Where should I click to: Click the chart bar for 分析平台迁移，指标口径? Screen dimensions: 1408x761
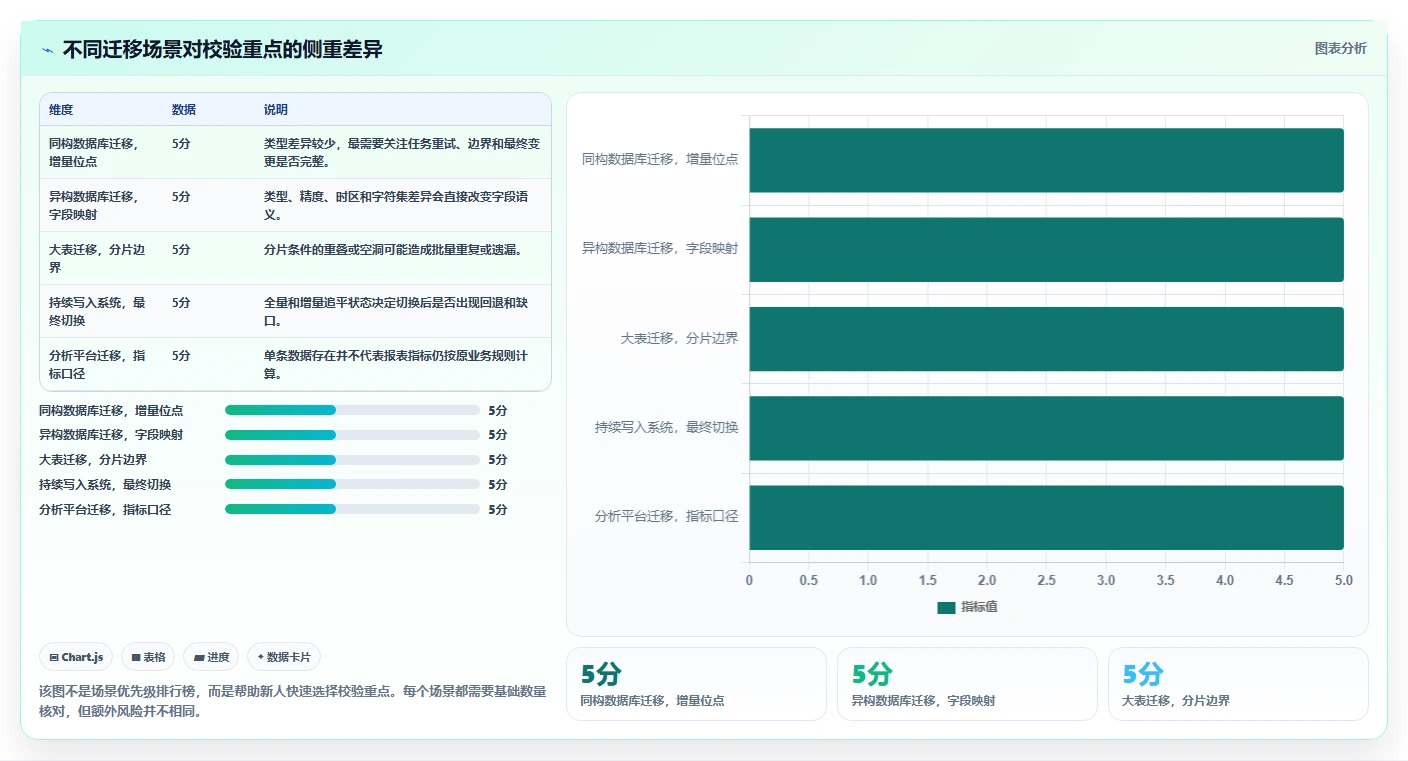[x=1046, y=517]
